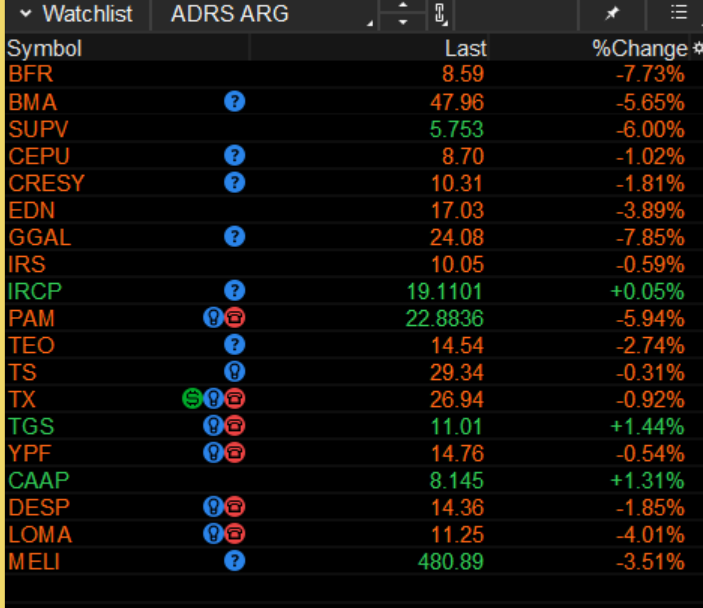
Task: Select the TX symbol
Action: (22, 400)
